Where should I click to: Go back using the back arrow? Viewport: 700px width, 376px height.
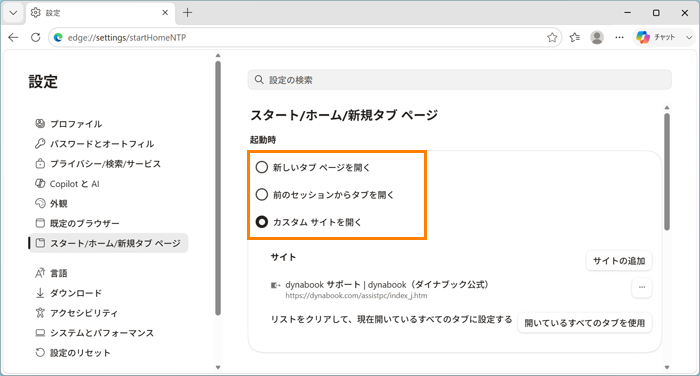tap(13, 38)
